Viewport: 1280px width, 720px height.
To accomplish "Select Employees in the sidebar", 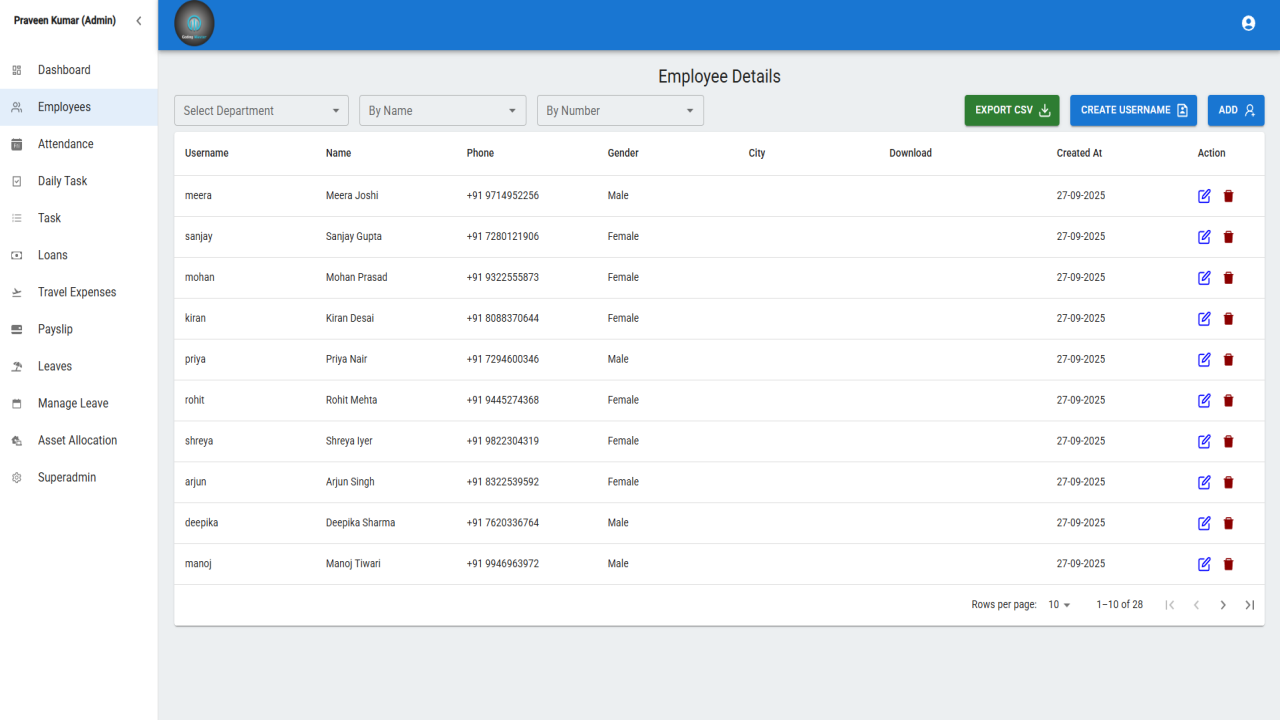I will (79, 107).
